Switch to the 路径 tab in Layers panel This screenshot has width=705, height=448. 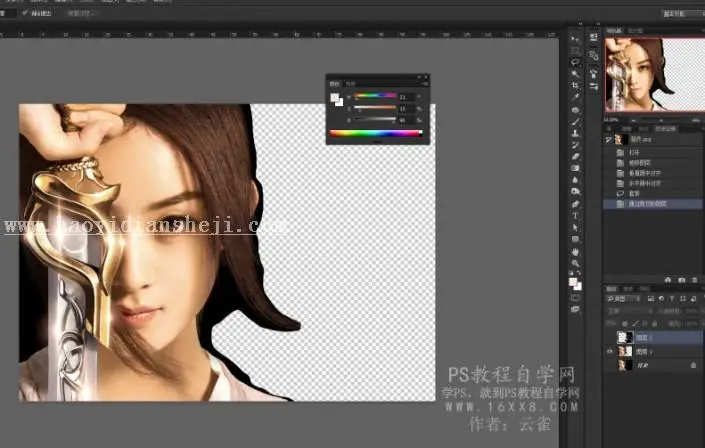pos(644,289)
